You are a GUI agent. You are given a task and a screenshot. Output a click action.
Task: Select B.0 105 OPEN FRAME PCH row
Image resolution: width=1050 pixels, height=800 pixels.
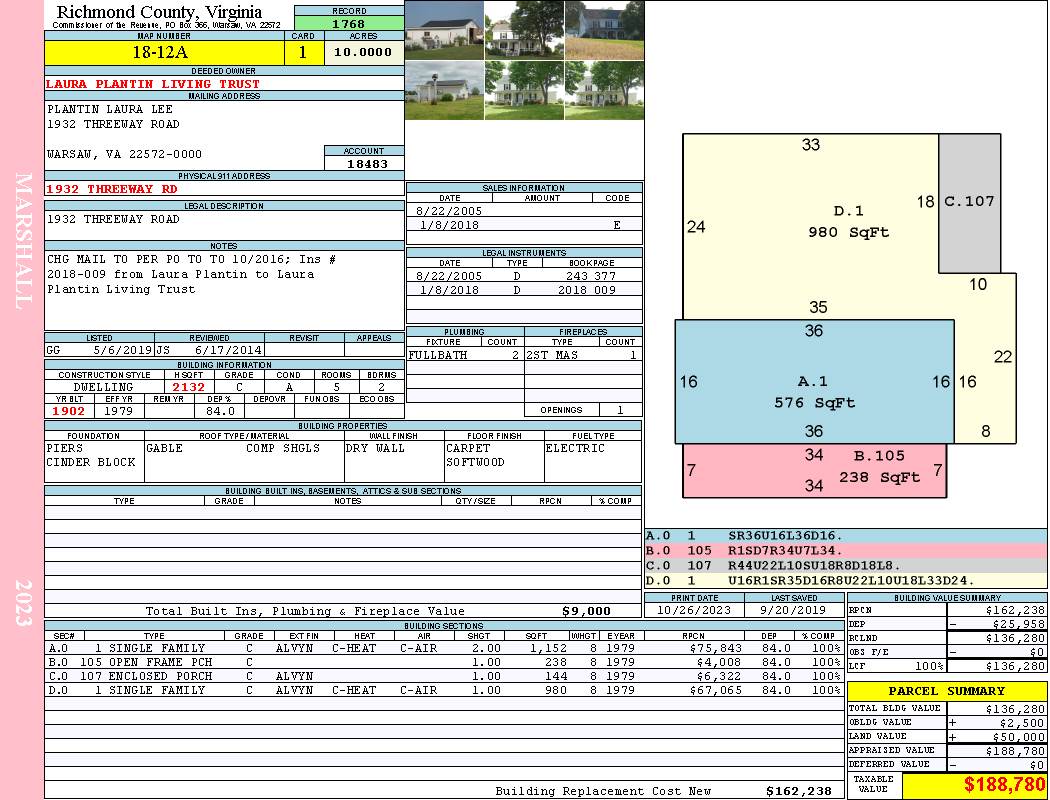(x=445, y=662)
